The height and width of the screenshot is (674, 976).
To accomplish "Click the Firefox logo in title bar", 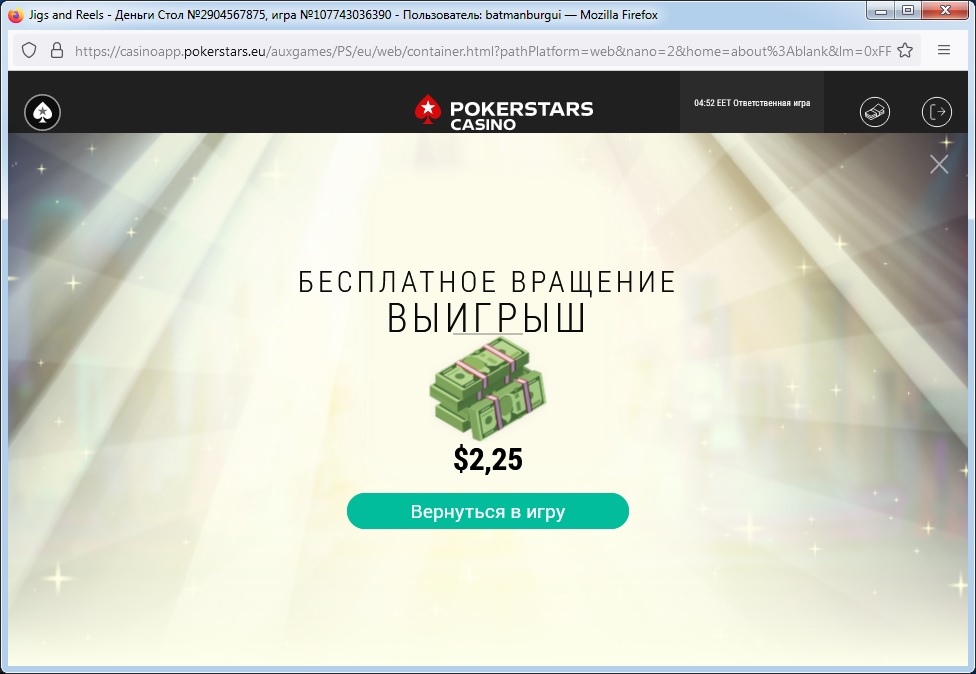I will coord(17,14).
